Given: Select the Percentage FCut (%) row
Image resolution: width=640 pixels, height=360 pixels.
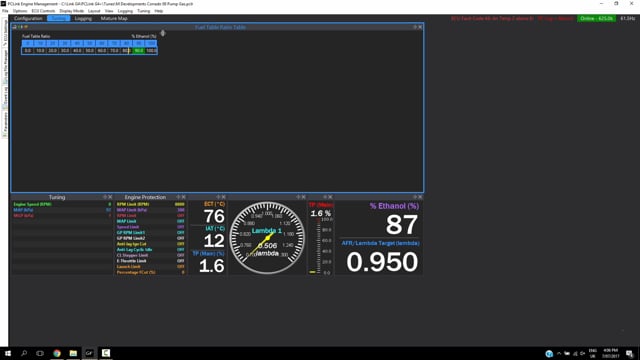Looking at the screenshot, I should tap(150, 272).
